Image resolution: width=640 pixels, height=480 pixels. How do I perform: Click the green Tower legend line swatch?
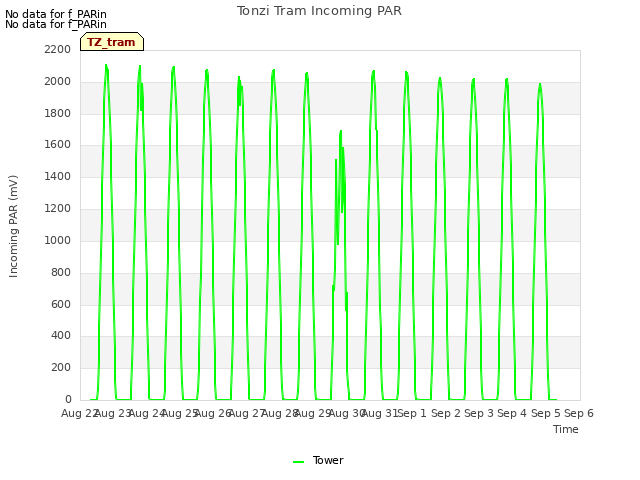pos(298,462)
